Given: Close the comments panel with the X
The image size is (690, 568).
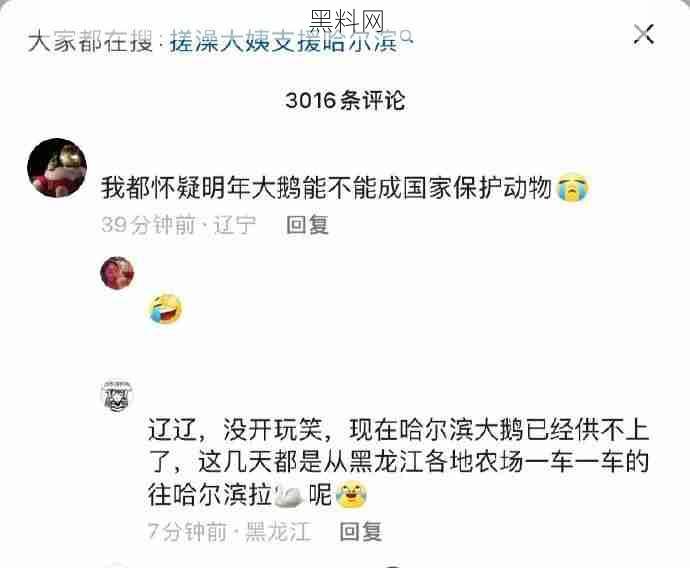Looking at the screenshot, I should (644, 34).
